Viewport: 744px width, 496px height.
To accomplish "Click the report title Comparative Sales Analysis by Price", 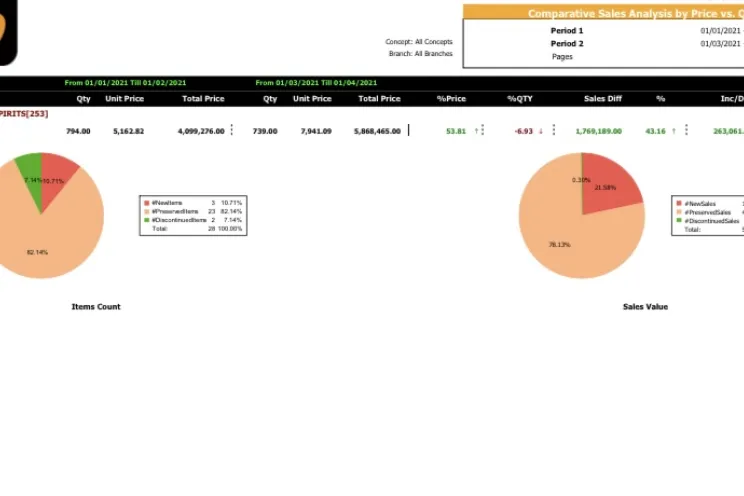I will [x=636, y=13].
